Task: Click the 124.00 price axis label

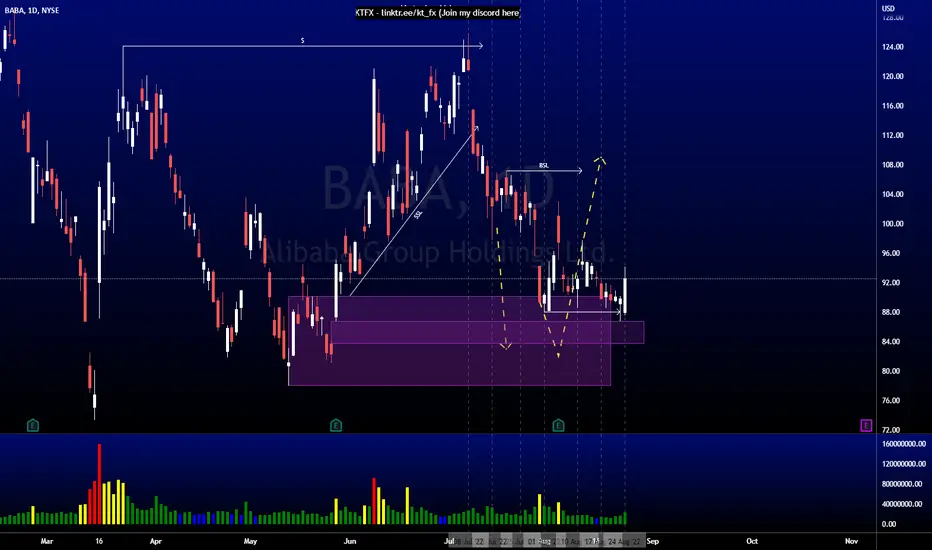Action: [x=893, y=47]
